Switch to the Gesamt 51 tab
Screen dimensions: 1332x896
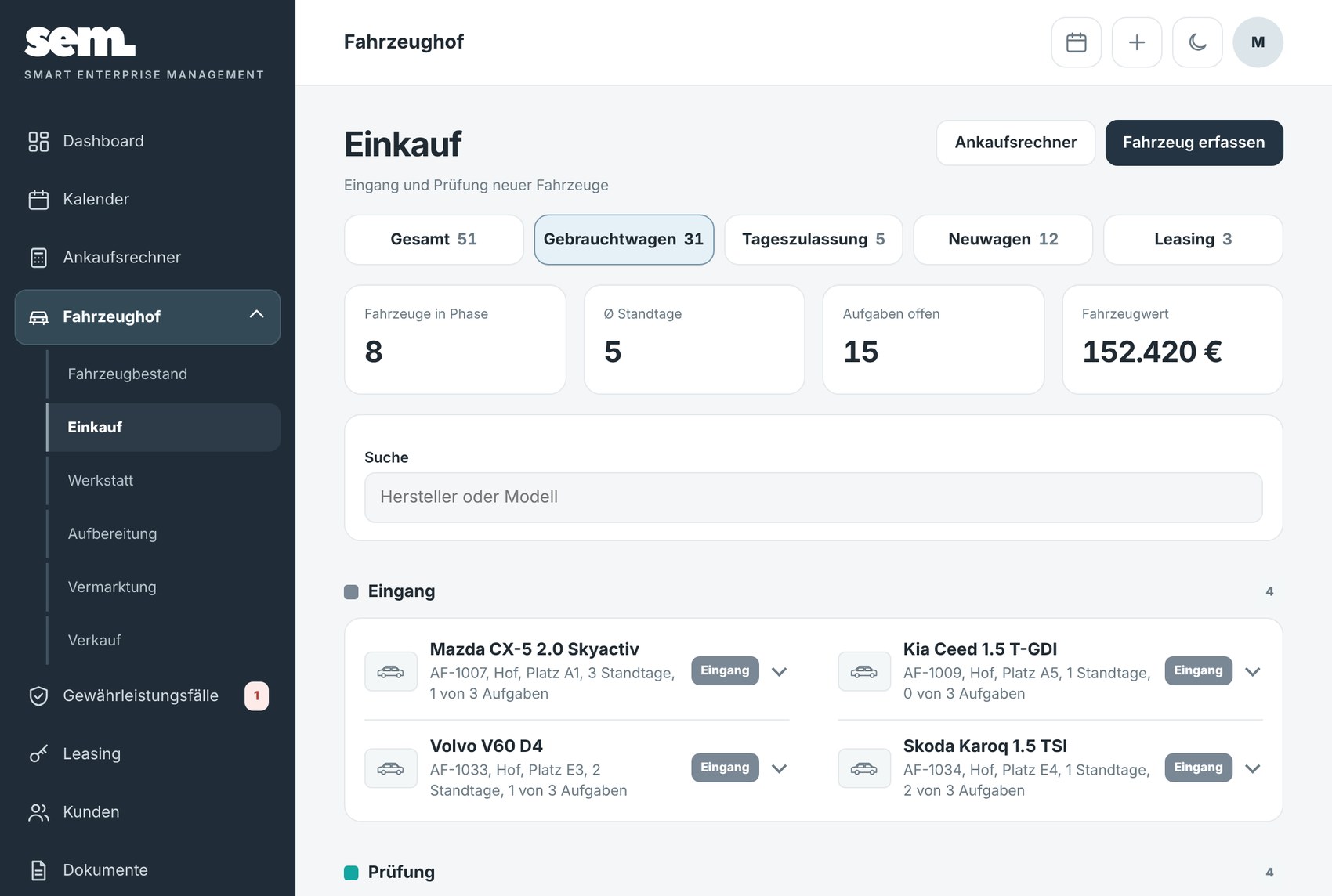[x=433, y=240]
